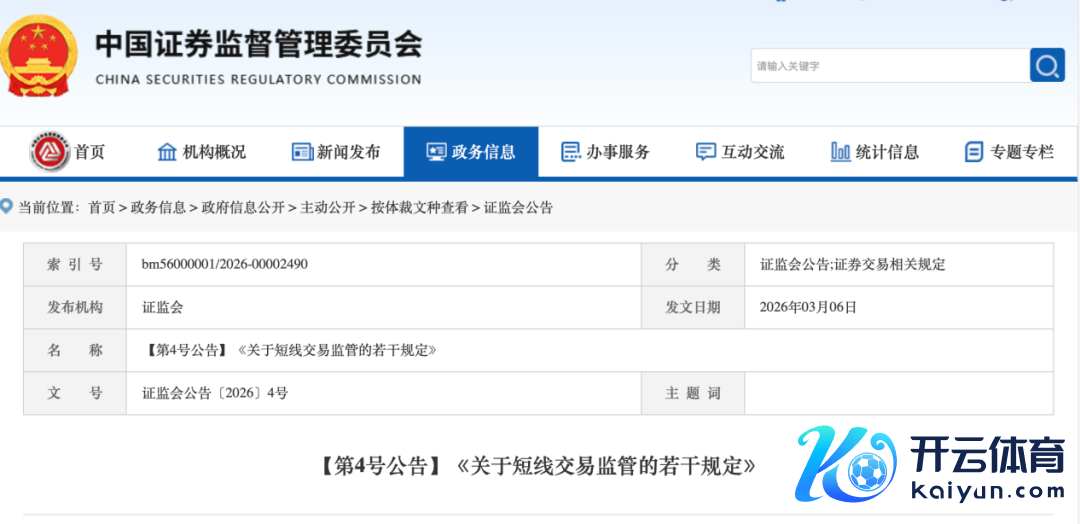
Task: Click the news release newspaper icon
Action: click(x=302, y=152)
